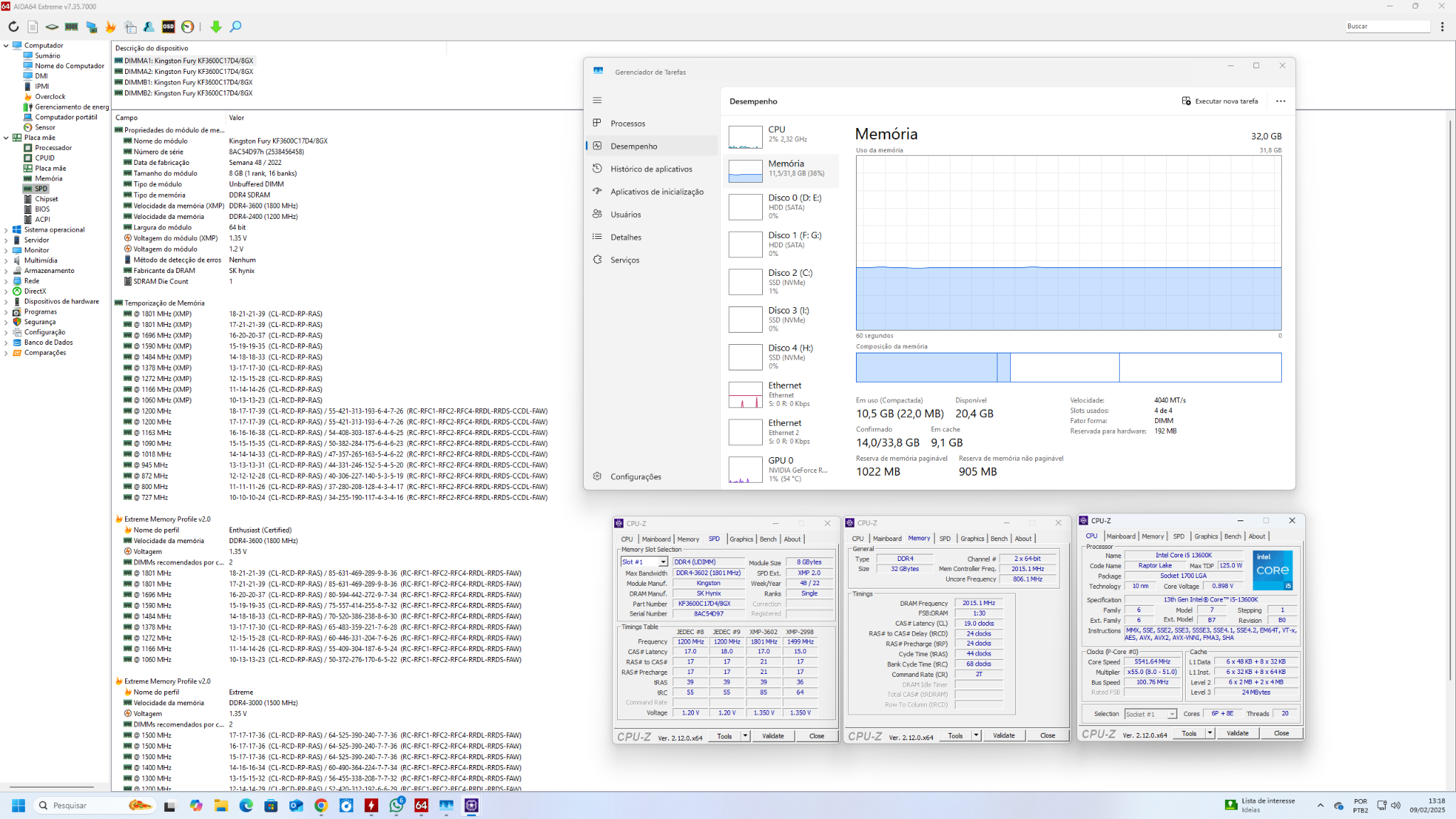The width and height of the screenshot is (1456, 819).
Task: Click Close button in CPU-Z CPU window
Action: [x=1281, y=733]
